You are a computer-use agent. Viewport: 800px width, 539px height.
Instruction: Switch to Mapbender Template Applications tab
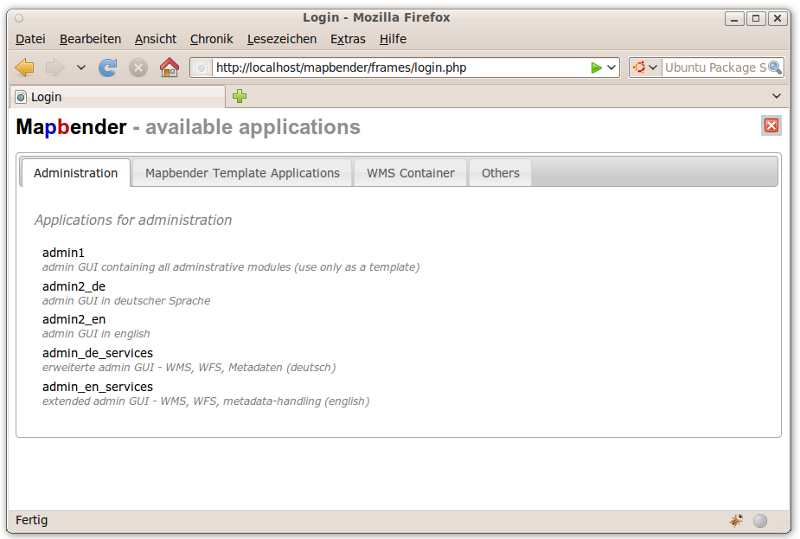[242, 173]
